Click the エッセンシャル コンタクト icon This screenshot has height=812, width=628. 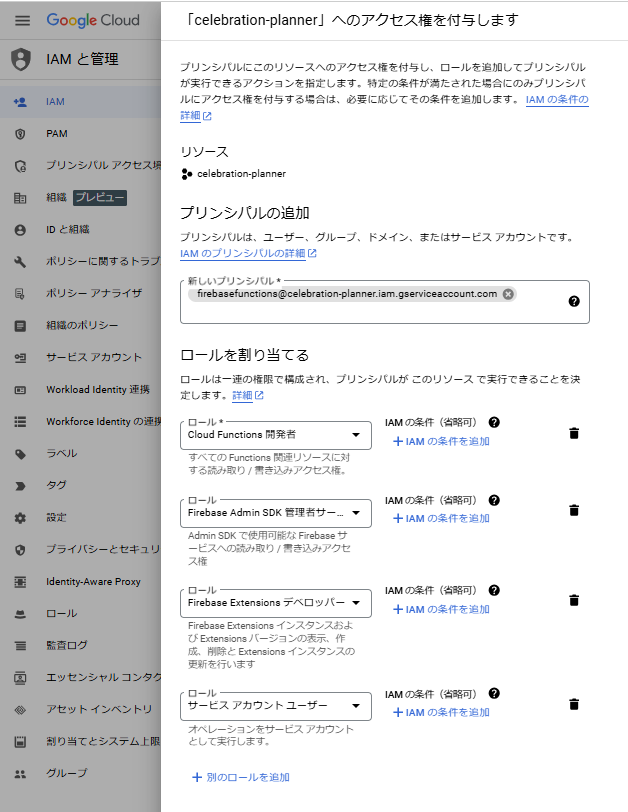point(20,678)
